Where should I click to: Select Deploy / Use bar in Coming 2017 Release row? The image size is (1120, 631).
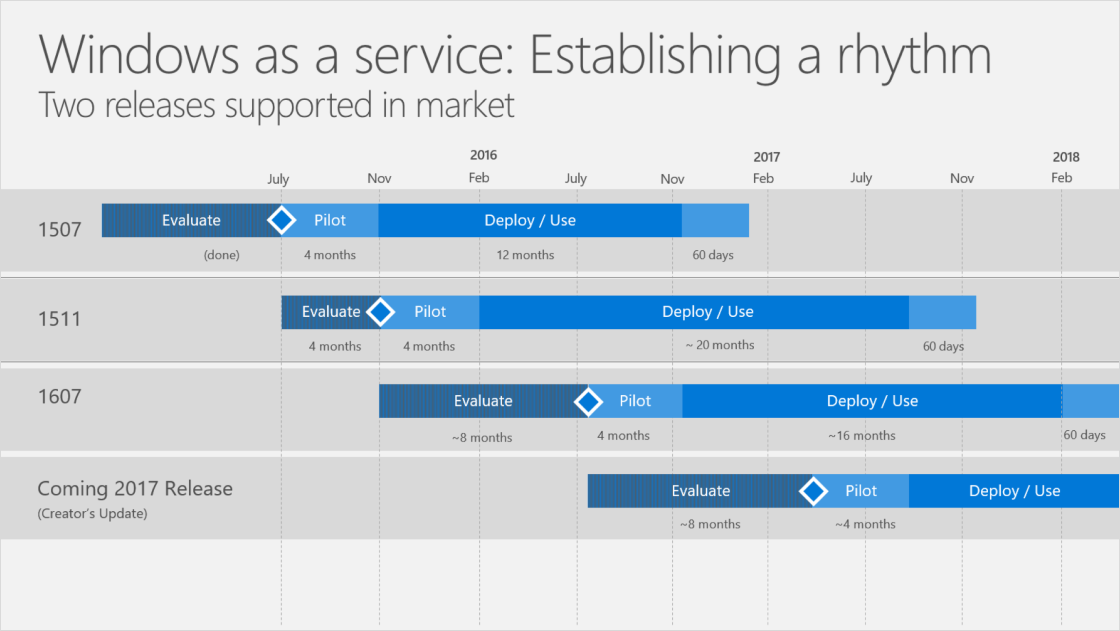tap(1014, 491)
